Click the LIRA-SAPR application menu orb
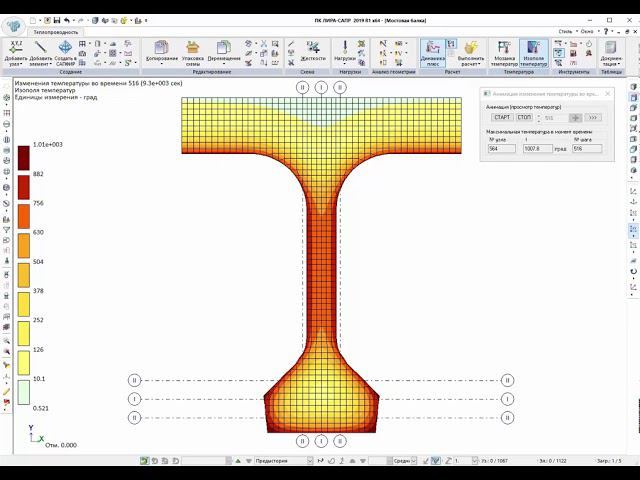The height and width of the screenshot is (480, 640). 13,25
